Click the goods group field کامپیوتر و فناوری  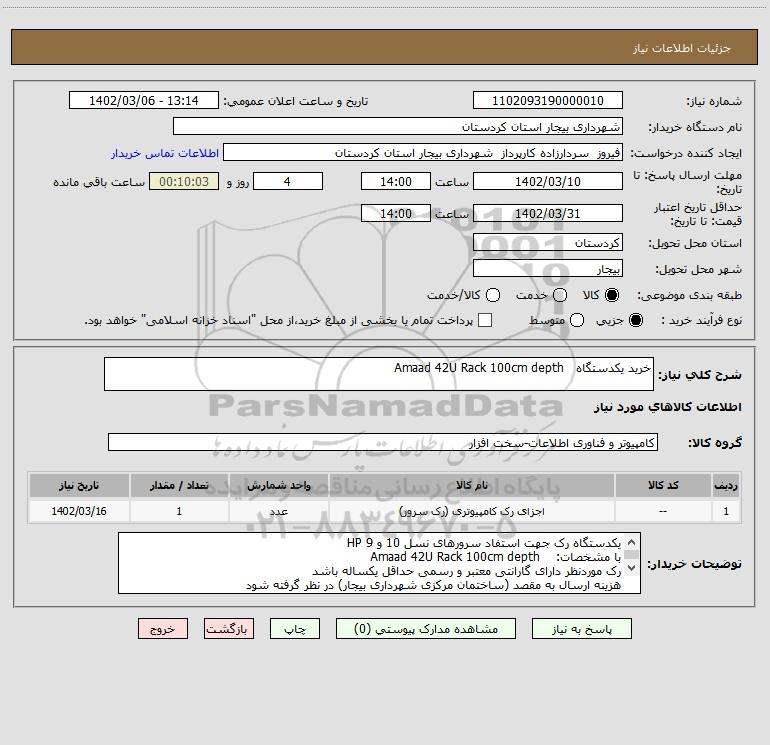point(383,442)
